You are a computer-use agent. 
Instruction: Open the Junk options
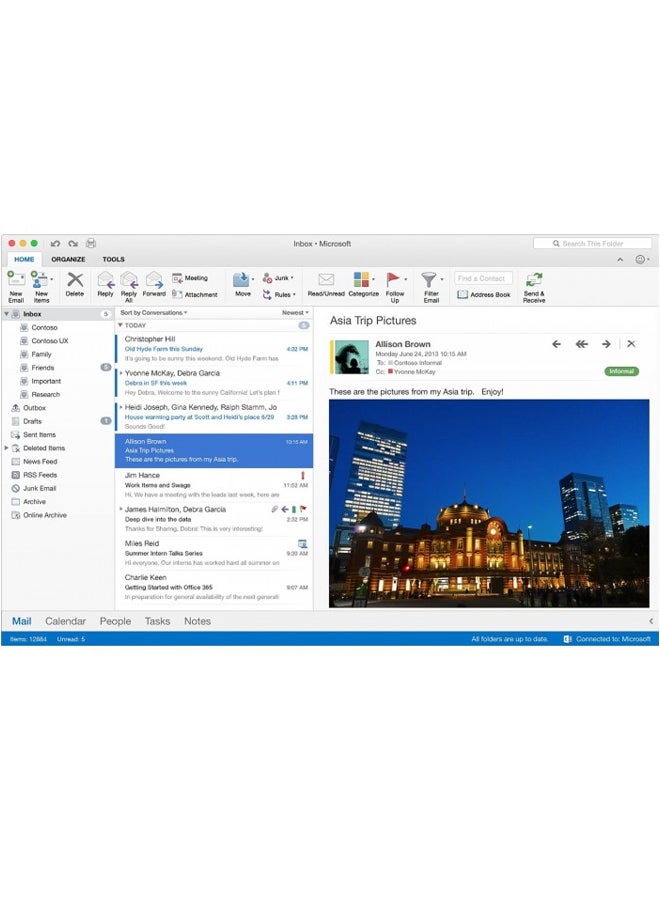pyautogui.click(x=278, y=278)
